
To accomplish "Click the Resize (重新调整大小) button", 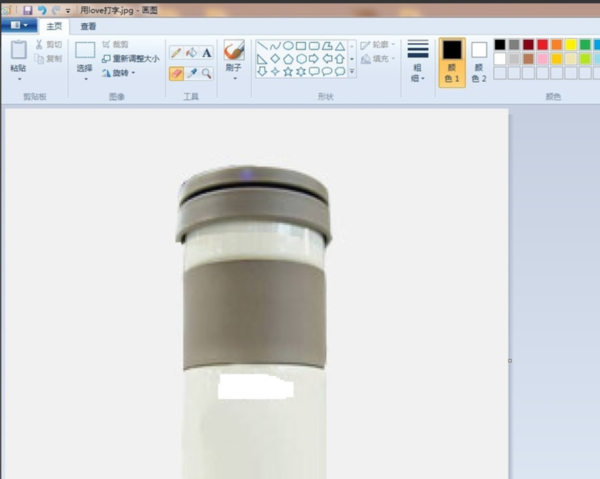I will 130,59.
